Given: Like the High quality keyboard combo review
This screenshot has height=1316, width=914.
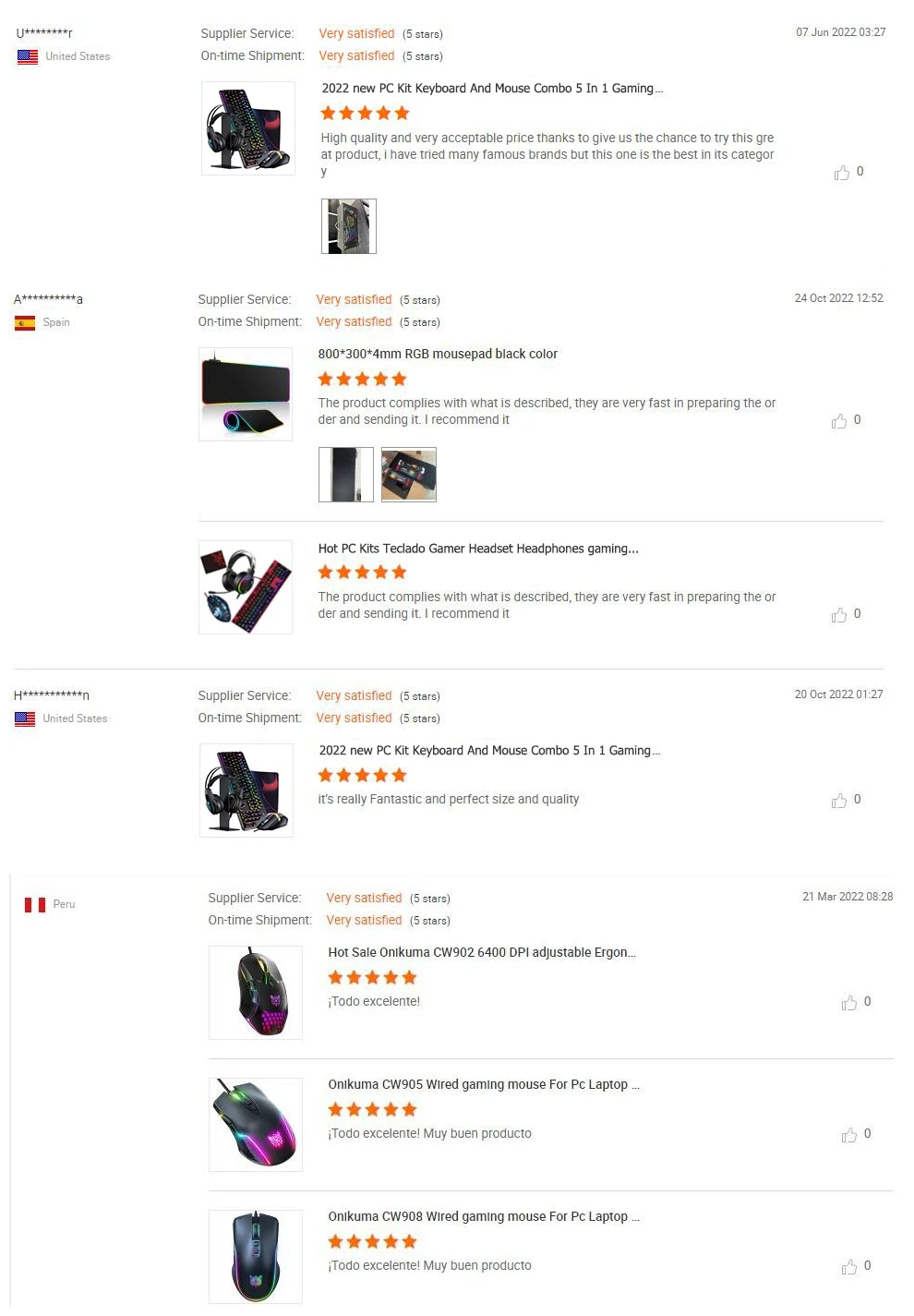Looking at the screenshot, I should [x=841, y=173].
